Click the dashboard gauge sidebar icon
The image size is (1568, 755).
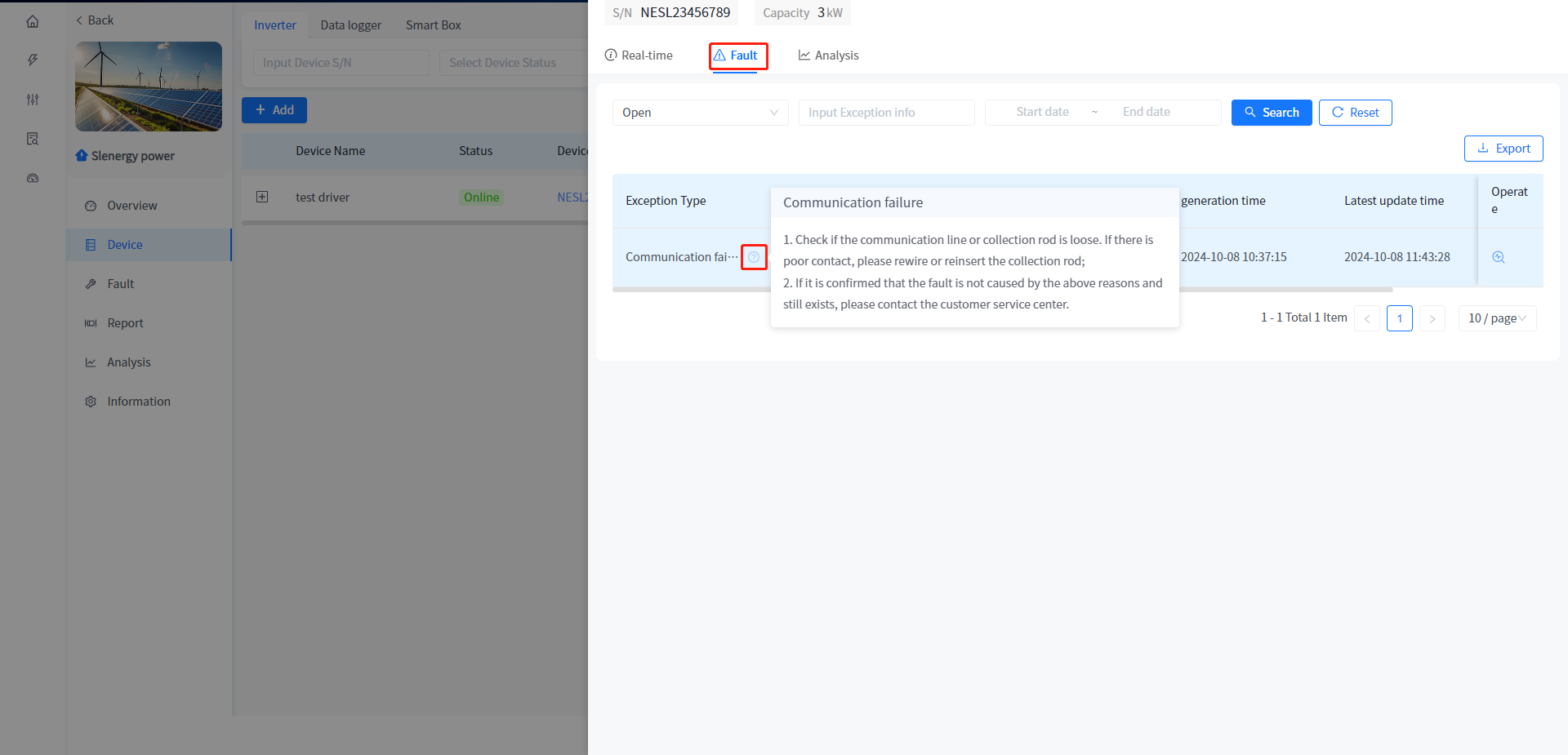pos(33,178)
